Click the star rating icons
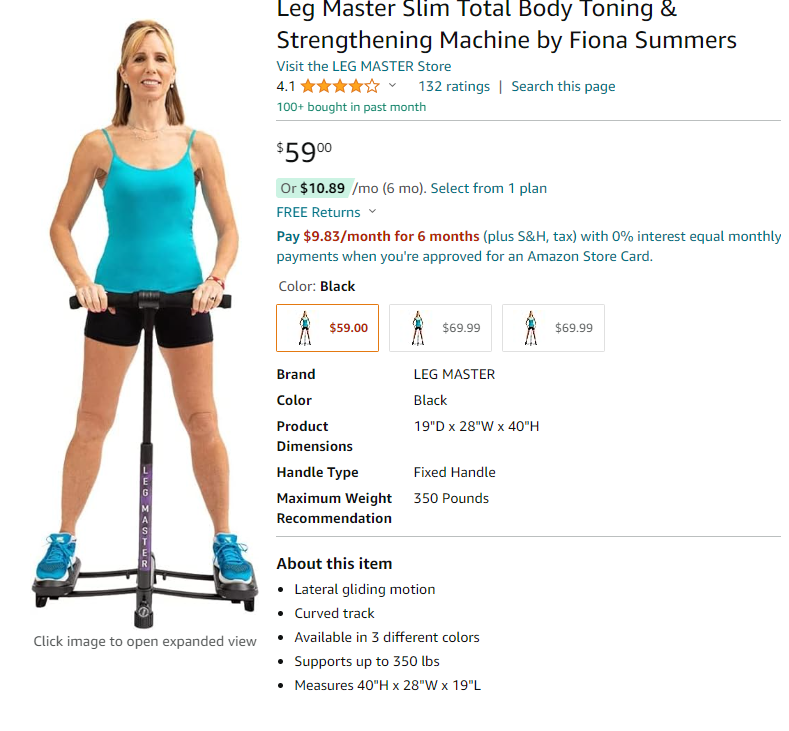Viewport: 789px width, 731px height. [340, 87]
